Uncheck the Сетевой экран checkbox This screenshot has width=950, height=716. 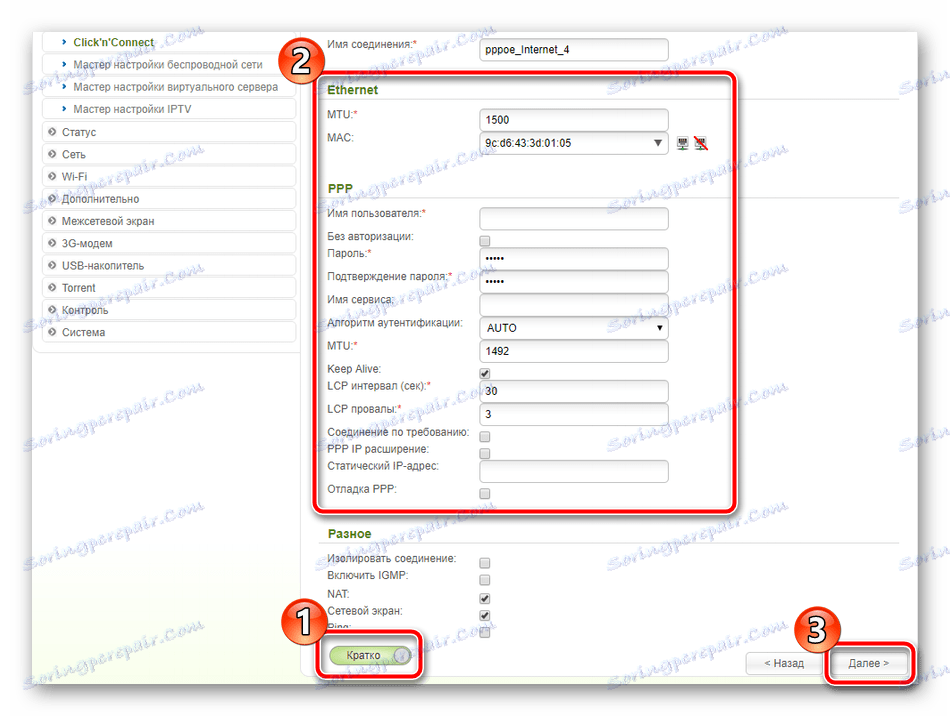point(485,615)
